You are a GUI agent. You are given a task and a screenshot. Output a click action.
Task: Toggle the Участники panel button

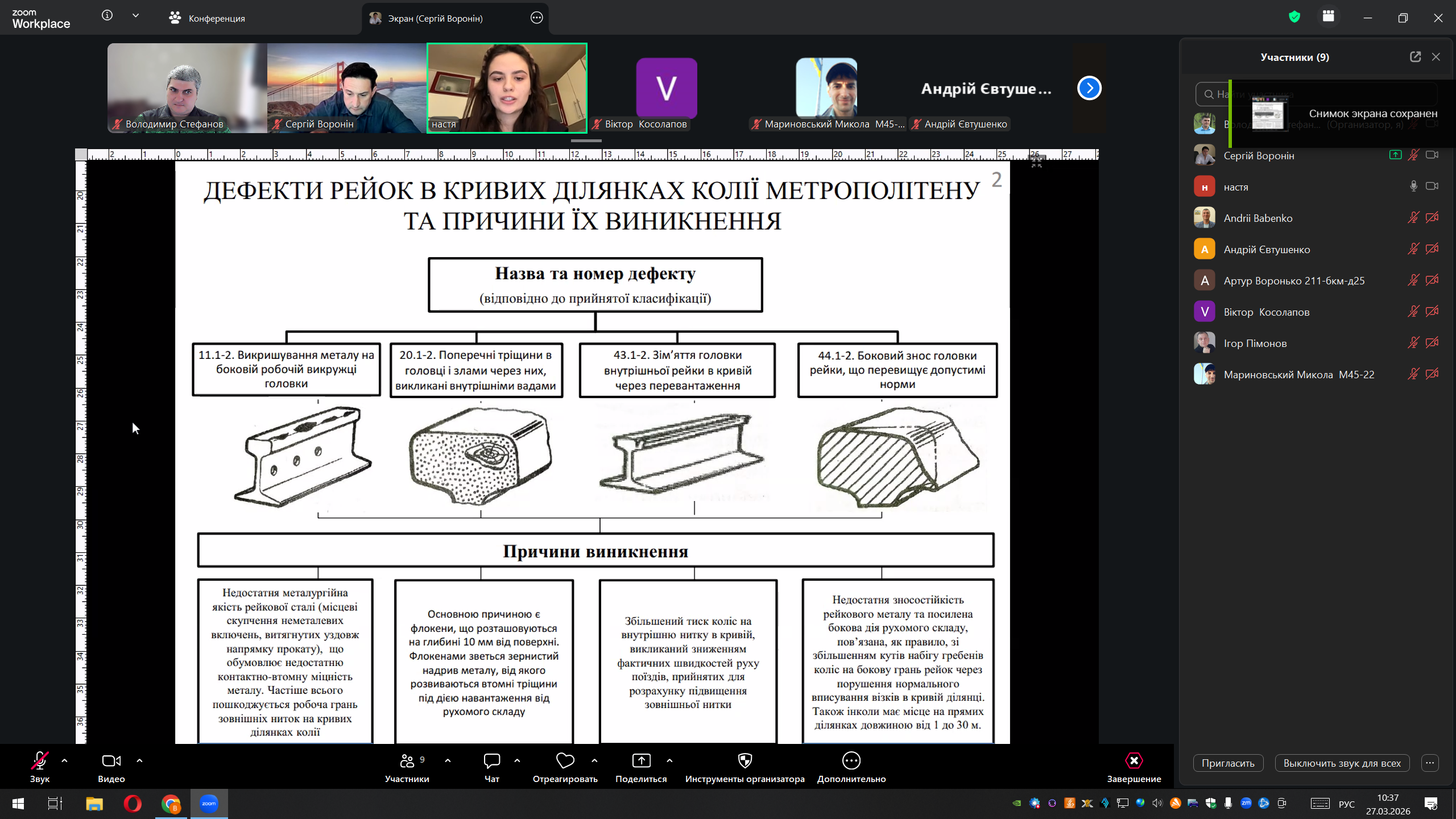(407, 761)
